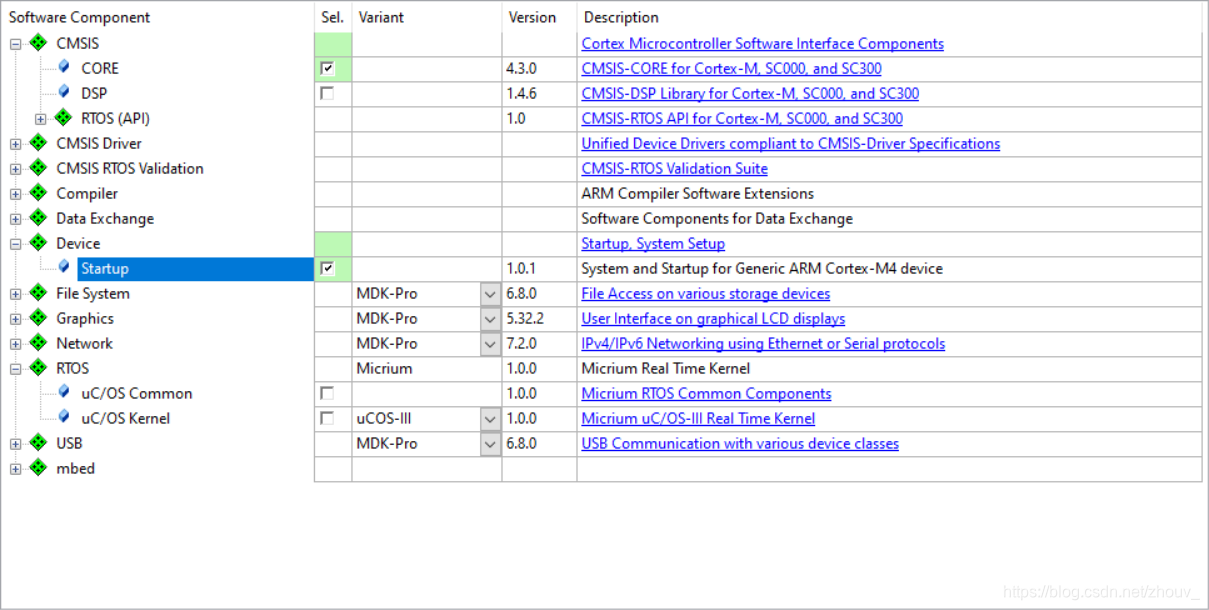Image resolution: width=1209 pixels, height=610 pixels.
Task: Expand the RTOS (API) tree node
Action: pyautogui.click(x=41, y=119)
